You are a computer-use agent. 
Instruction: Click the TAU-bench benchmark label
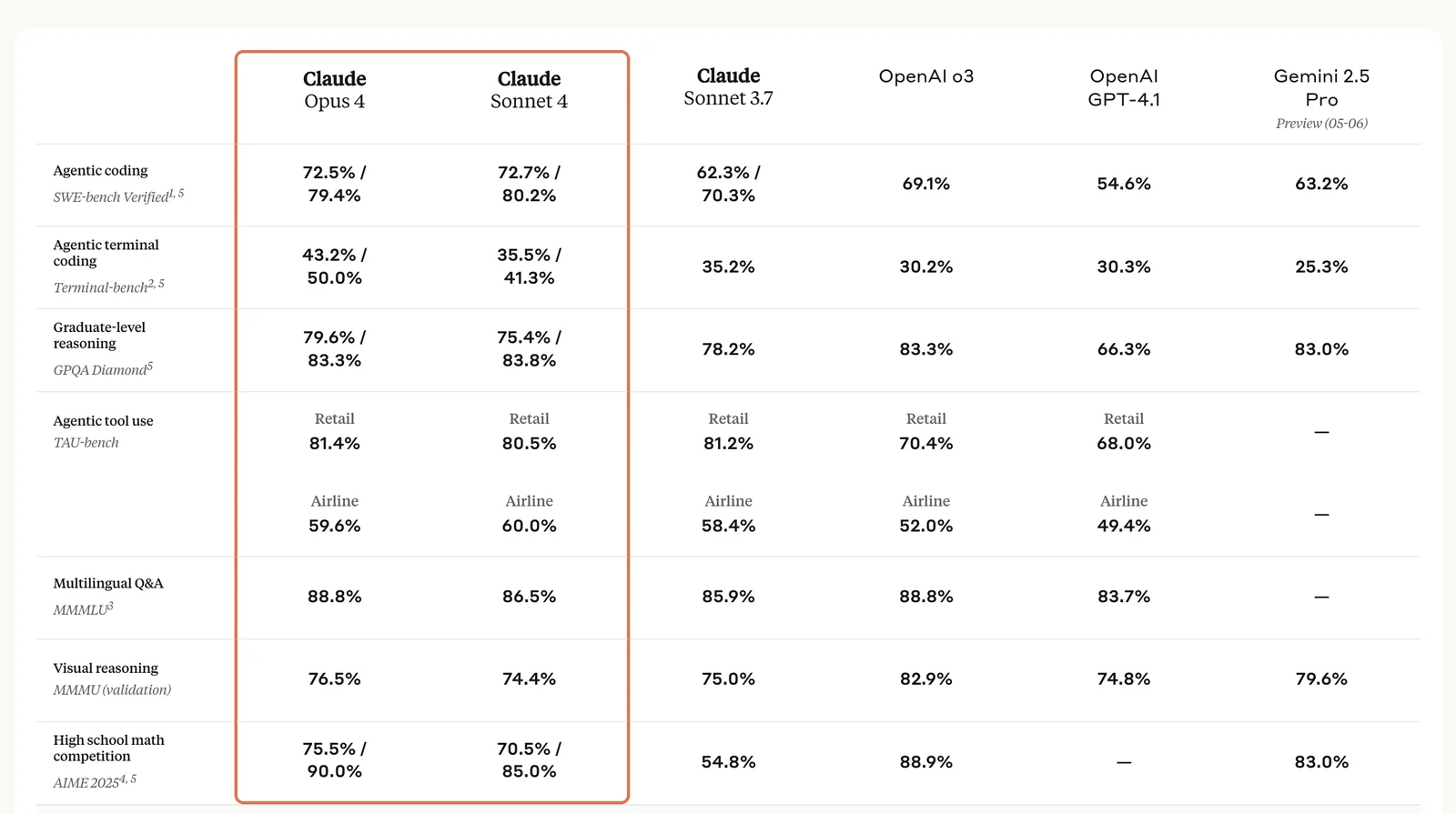(x=86, y=443)
